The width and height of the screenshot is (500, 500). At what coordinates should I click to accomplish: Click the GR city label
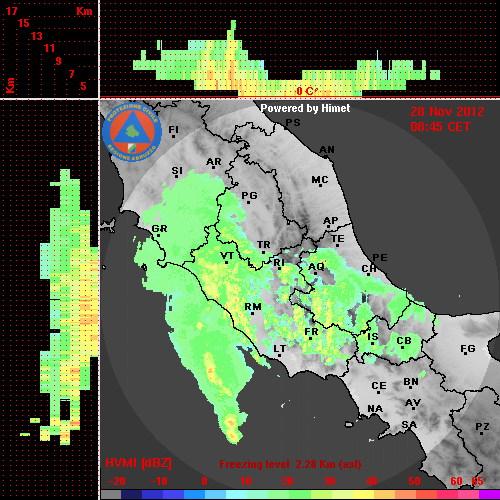tap(159, 229)
